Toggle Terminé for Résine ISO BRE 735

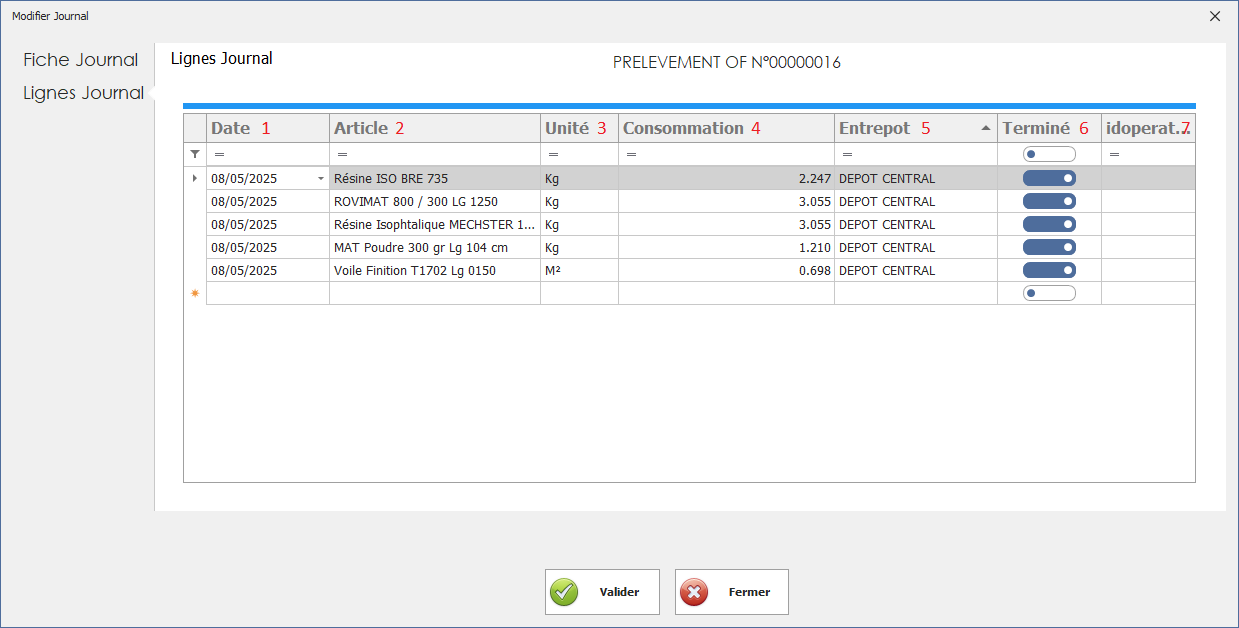(x=1049, y=178)
